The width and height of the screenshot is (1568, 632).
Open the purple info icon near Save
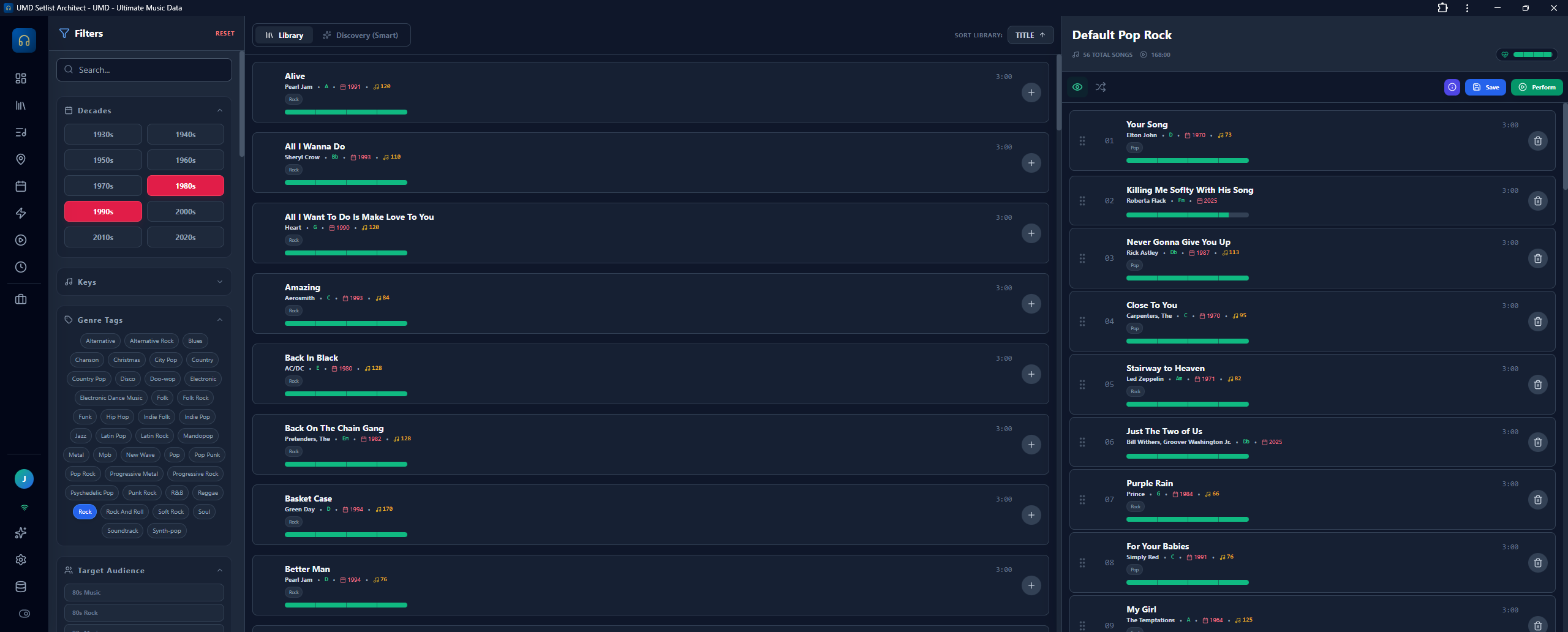(1452, 87)
